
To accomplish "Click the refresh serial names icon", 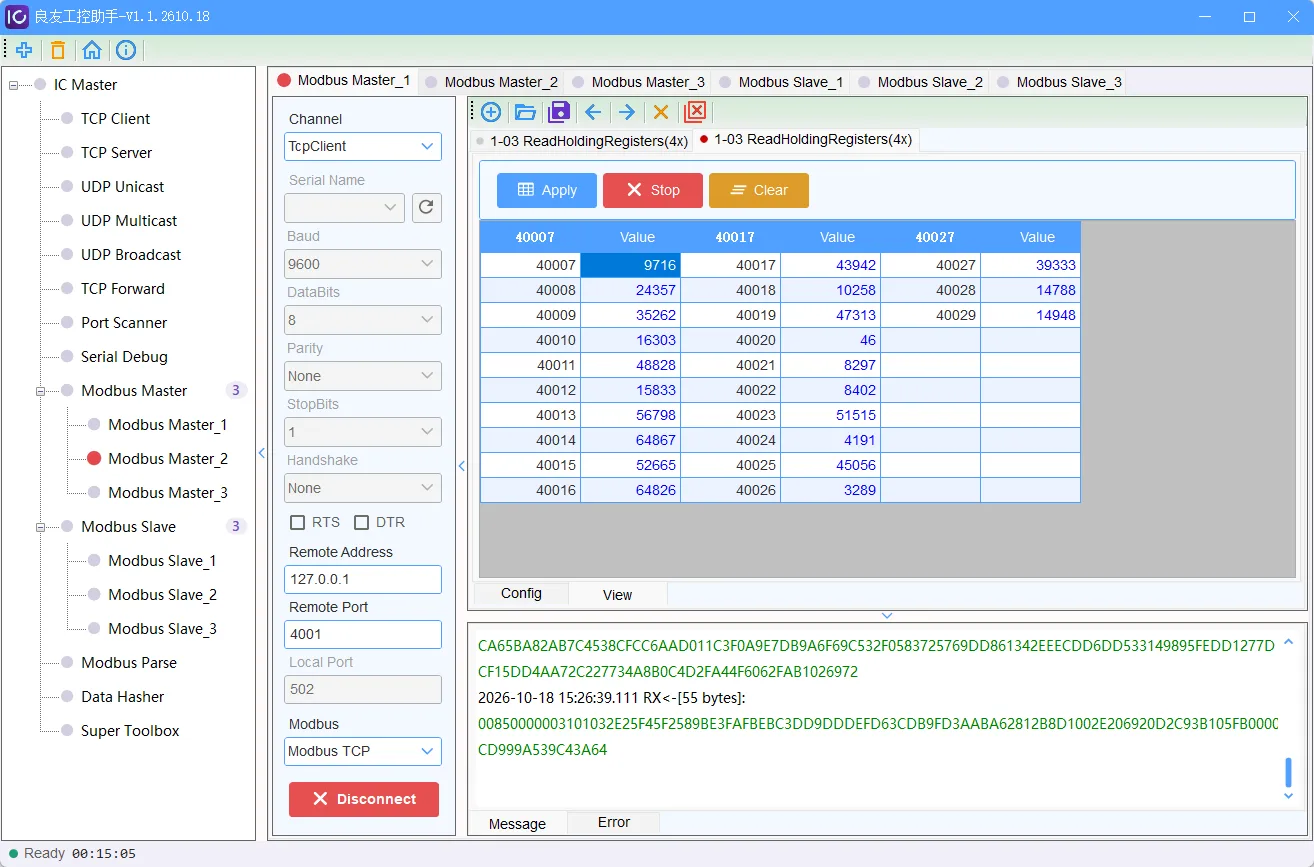I will pyautogui.click(x=427, y=207).
